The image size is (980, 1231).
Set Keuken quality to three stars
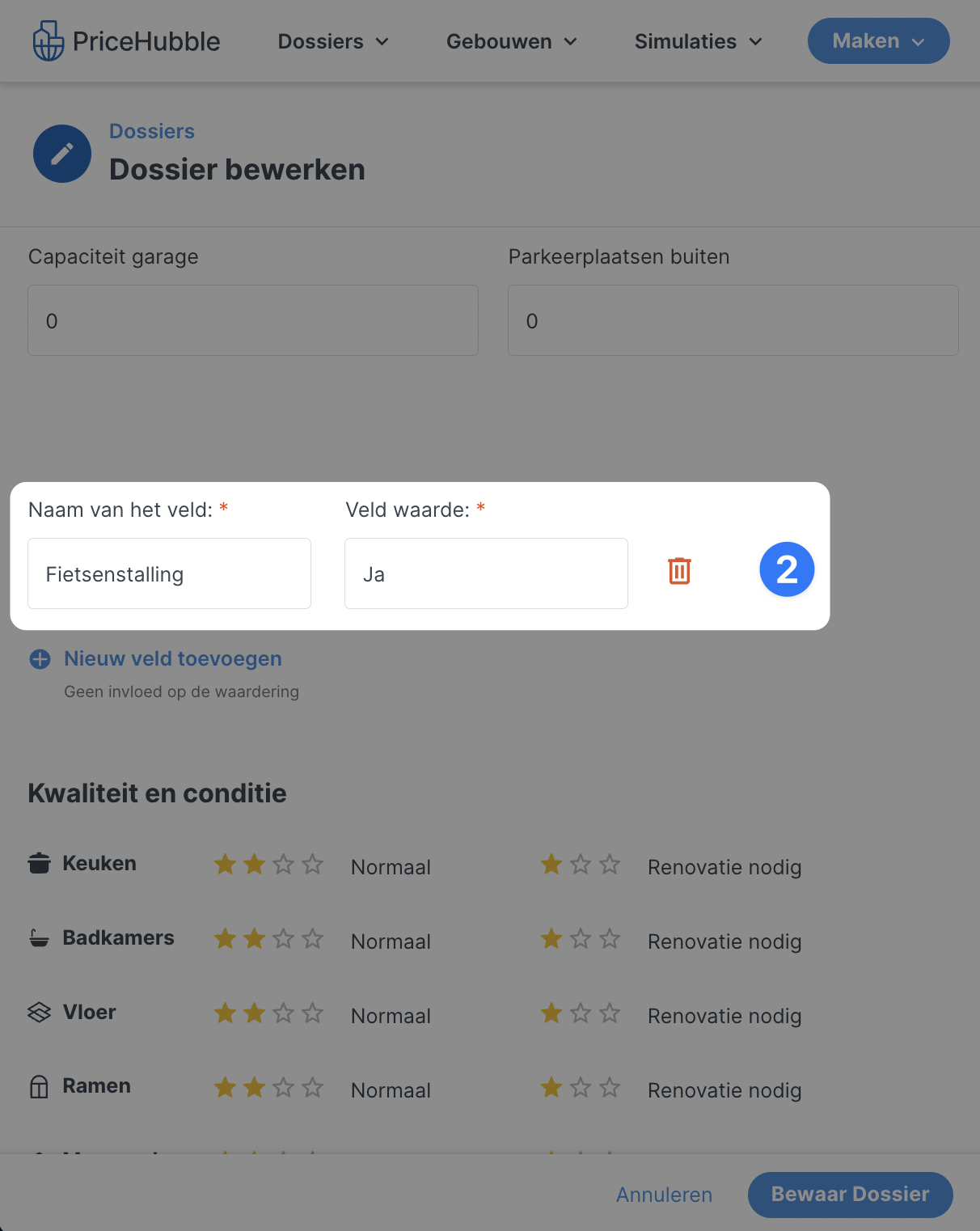coord(283,865)
